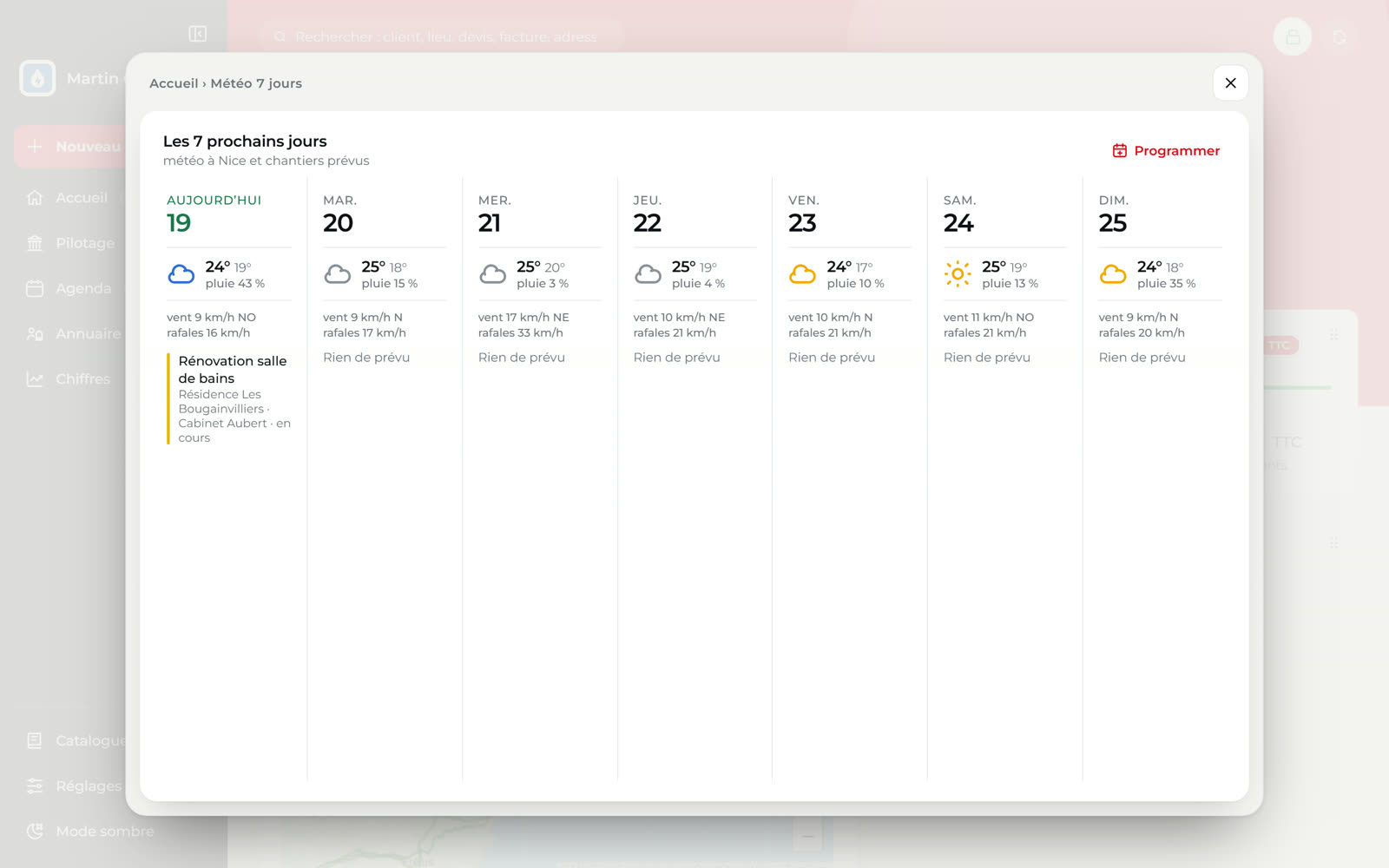This screenshot has width=1389, height=868.
Task: Click Thursday 22 cloud icon
Action: coord(648,275)
